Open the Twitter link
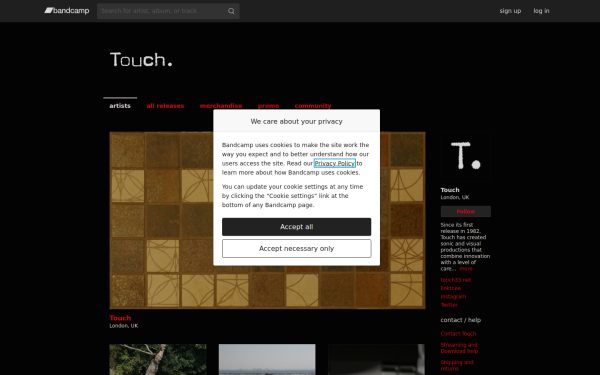This screenshot has width=600, height=375. [x=449, y=305]
